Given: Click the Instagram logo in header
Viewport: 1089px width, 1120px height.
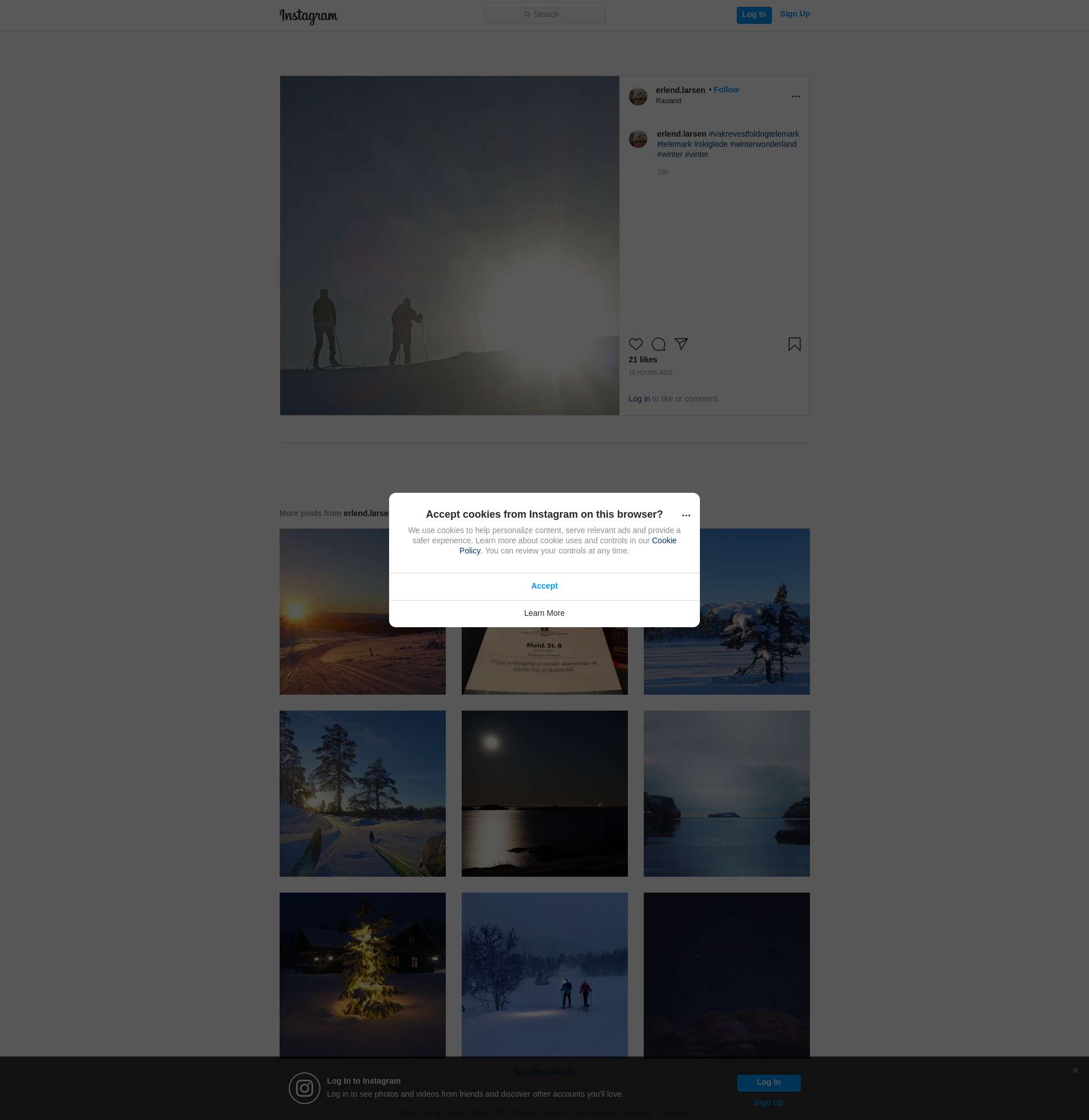Looking at the screenshot, I should coord(309,16).
